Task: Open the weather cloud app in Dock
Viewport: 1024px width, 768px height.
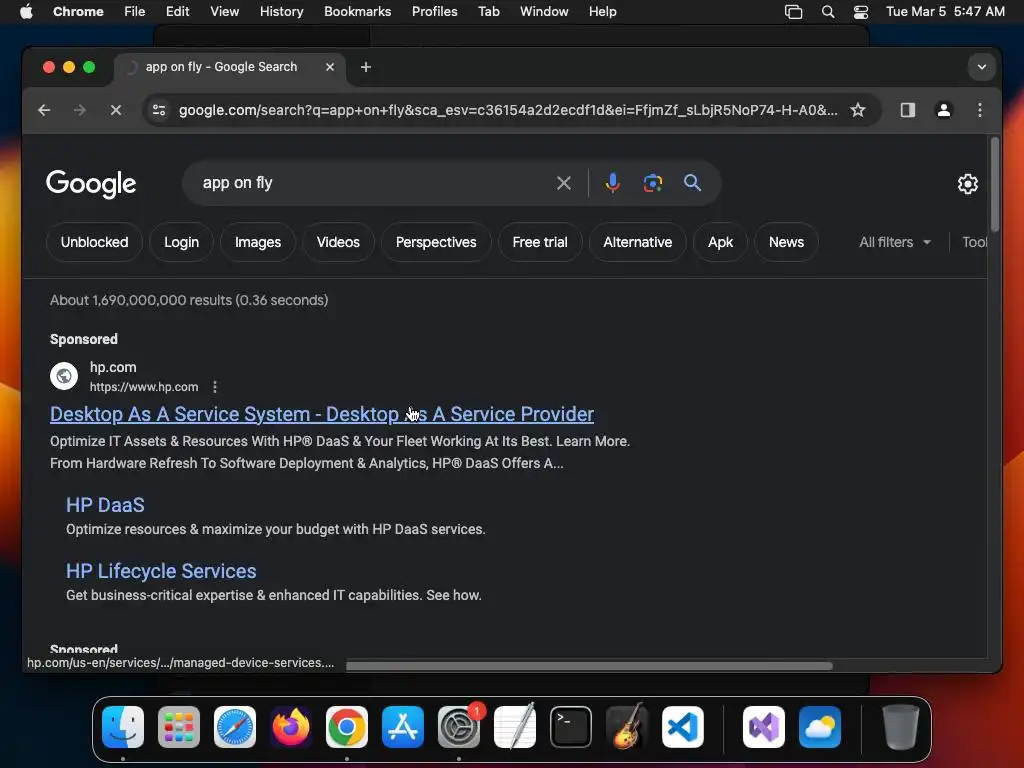Action: coord(820,727)
